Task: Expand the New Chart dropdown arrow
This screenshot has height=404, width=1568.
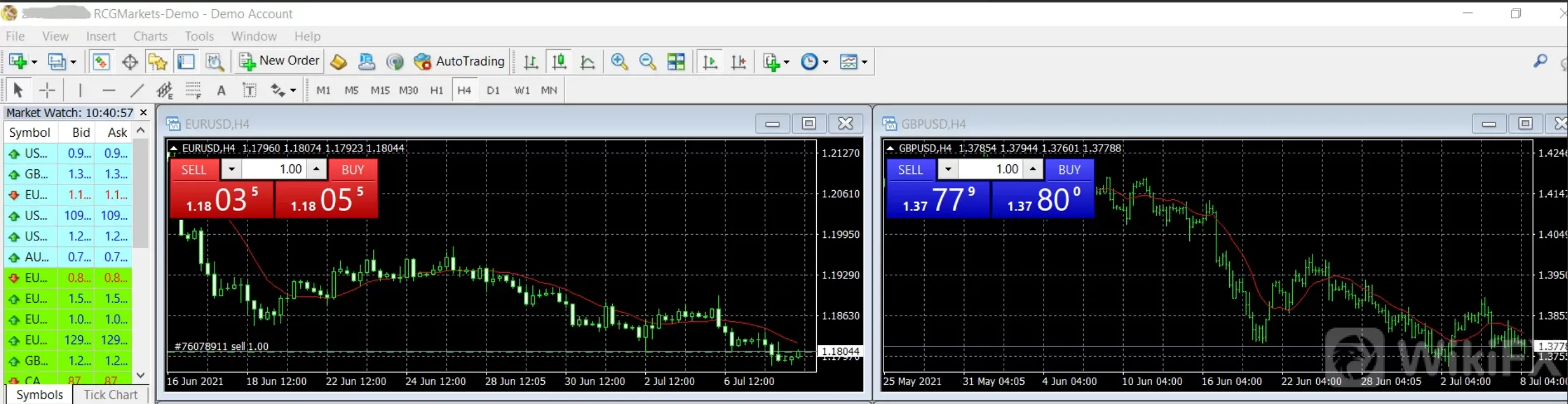Action: [34, 62]
